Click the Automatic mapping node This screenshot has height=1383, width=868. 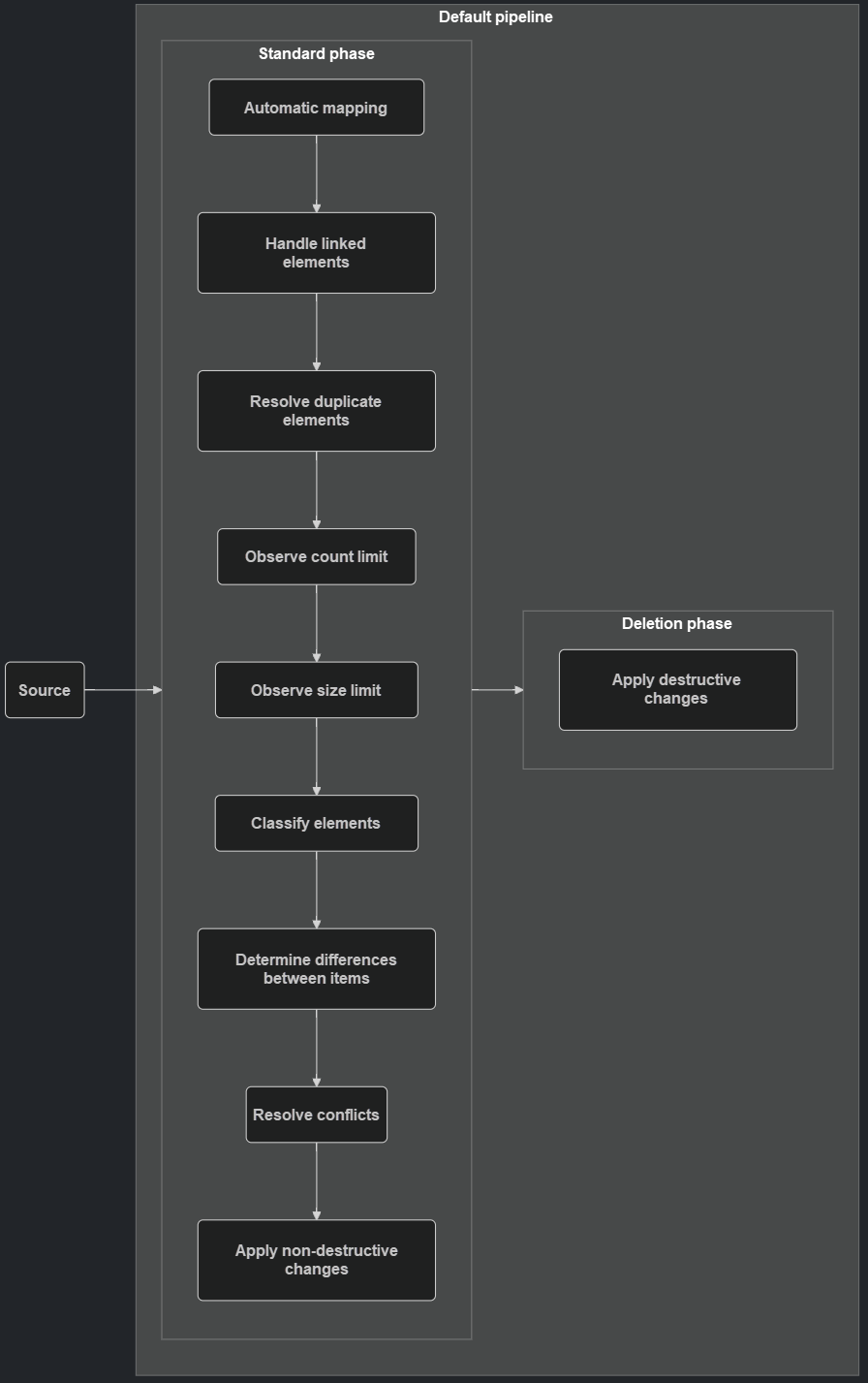pos(317,108)
